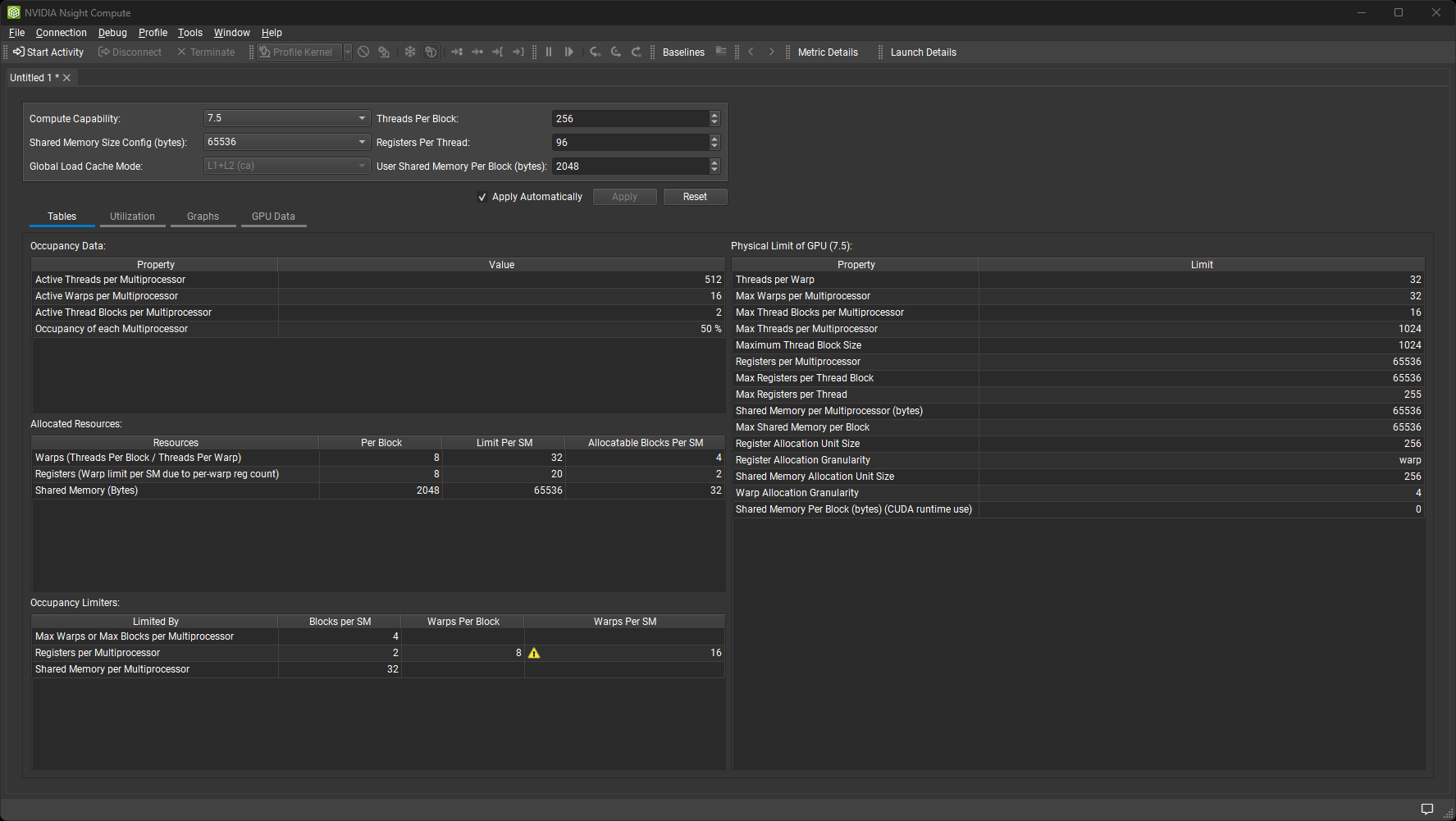Click the forward navigation chevron in toolbar

(x=771, y=52)
